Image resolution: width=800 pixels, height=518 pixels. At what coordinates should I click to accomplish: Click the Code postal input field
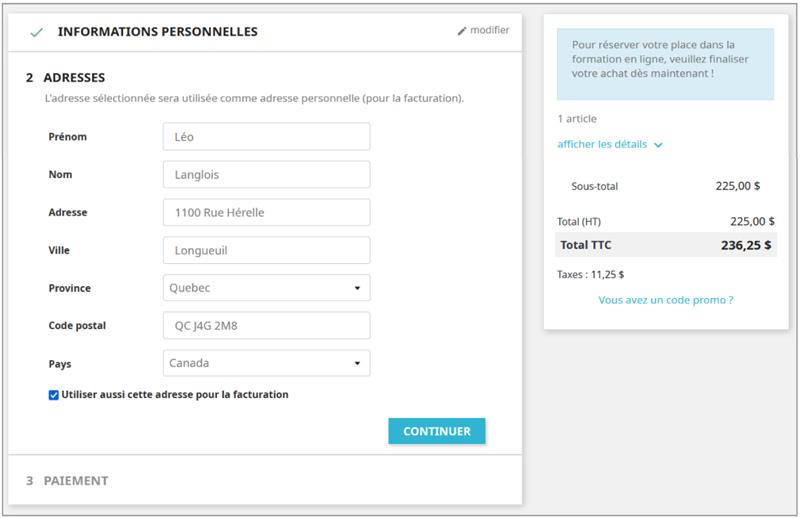[266, 326]
